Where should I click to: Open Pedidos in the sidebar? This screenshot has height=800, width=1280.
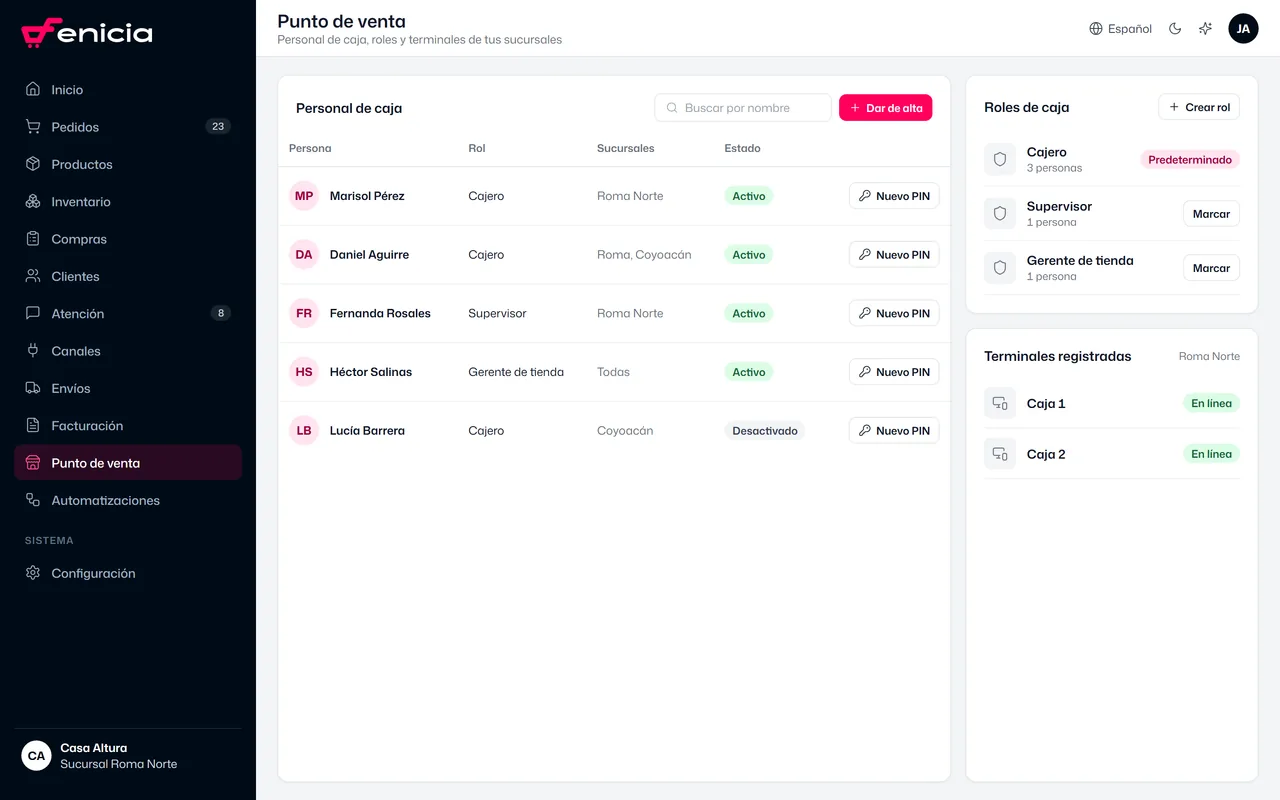pyautogui.click(x=128, y=127)
